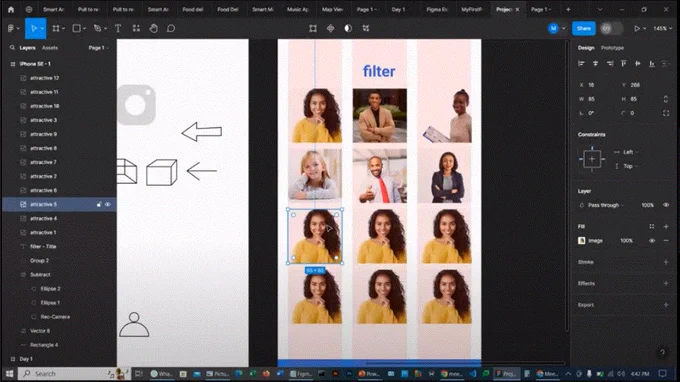Open the Resources tool
The width and height of the screenshot is (680, 382).
136,28
